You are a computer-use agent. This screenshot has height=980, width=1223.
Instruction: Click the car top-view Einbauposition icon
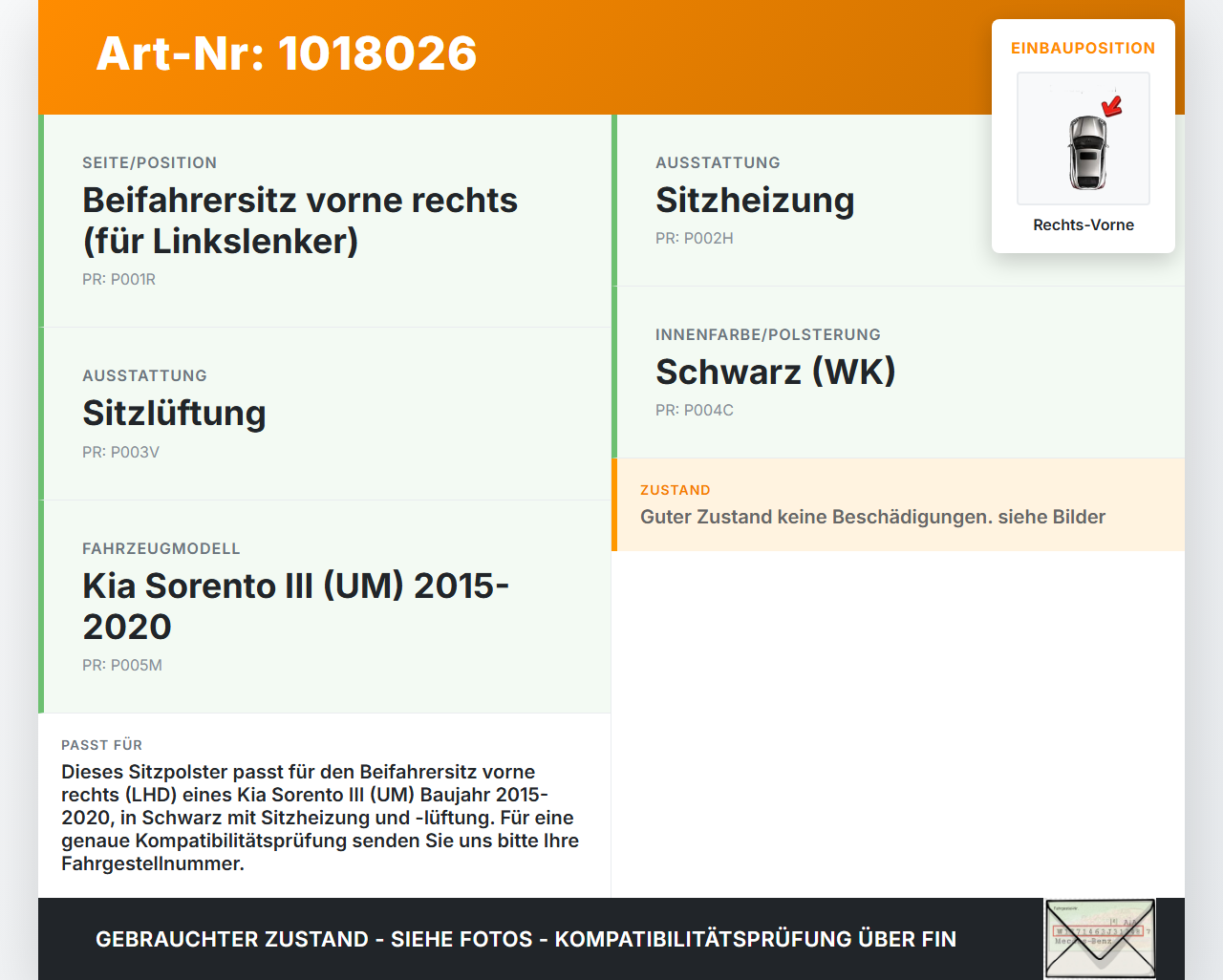[x=1083, y=138]
